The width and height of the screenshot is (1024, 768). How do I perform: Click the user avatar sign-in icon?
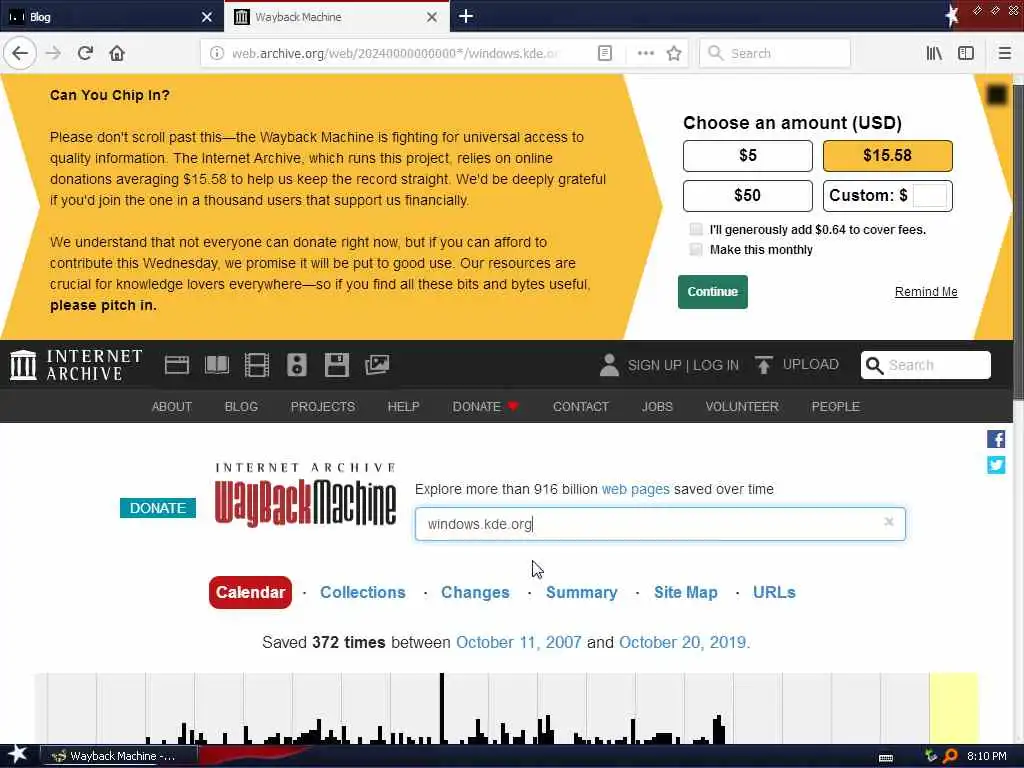click(x=609, y=365)
